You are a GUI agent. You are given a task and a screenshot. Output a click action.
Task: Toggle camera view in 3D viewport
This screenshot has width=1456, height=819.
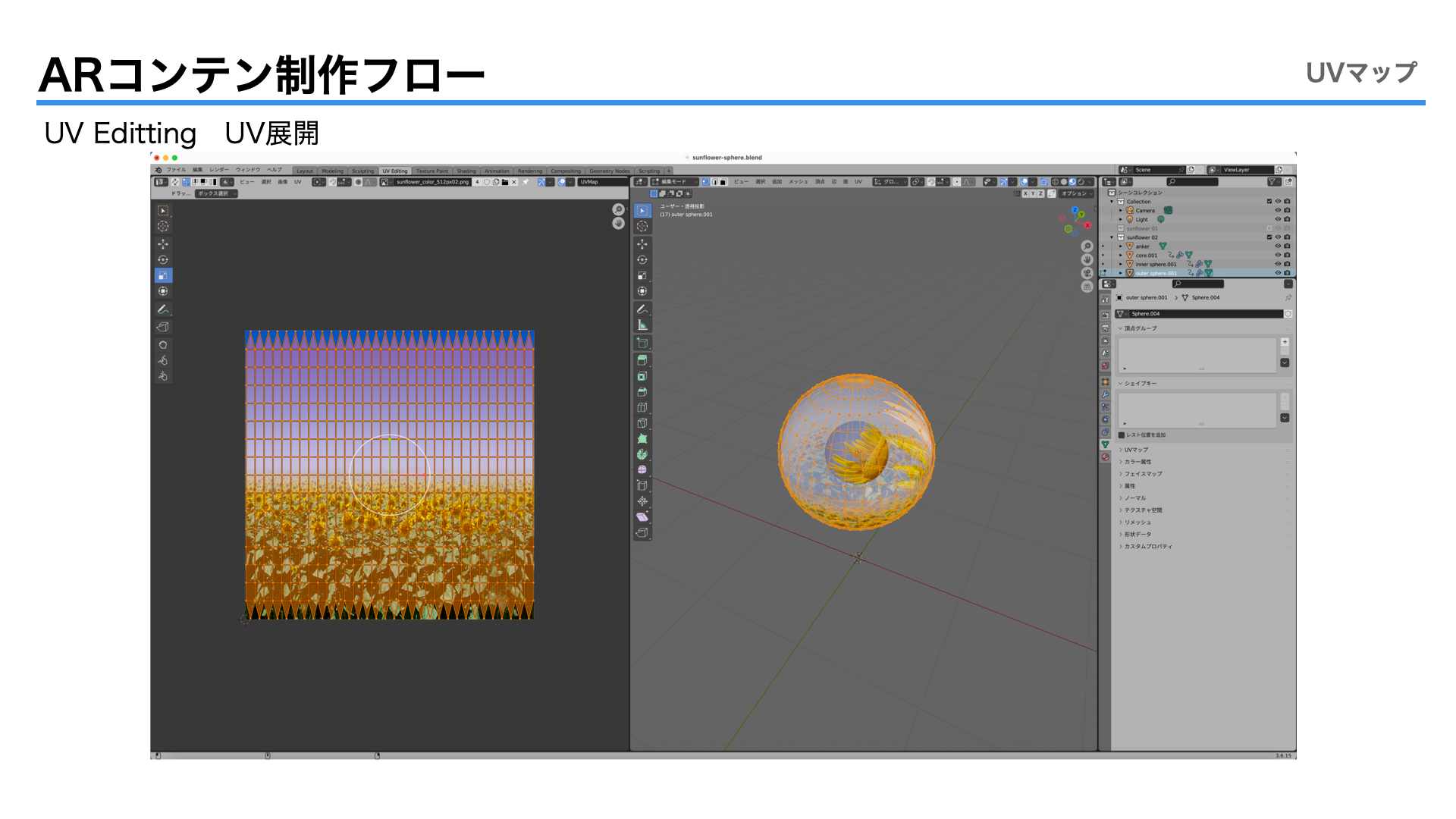[x=1087, y=273]
